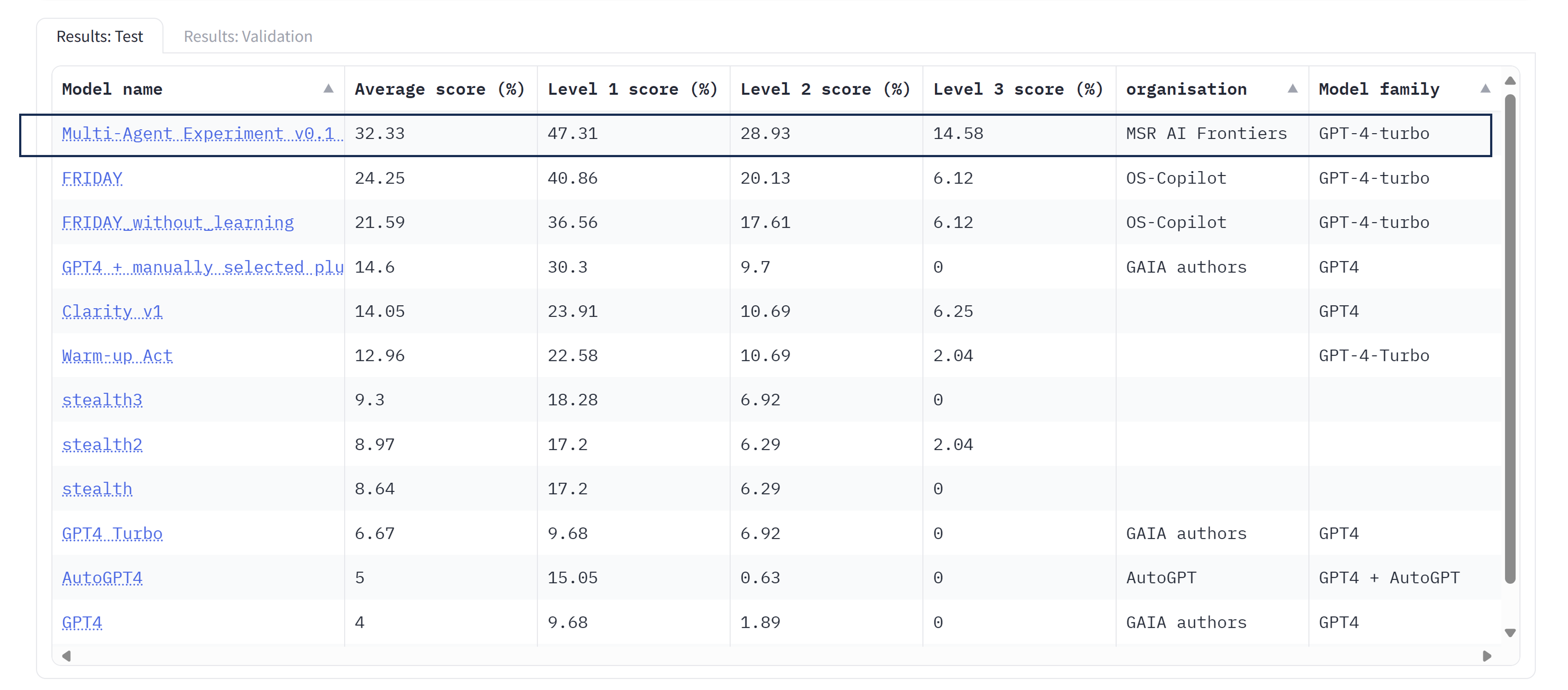Viewport: 1568px width, 690px height.
Task: Click the scroll right arrow
Action: [x=1487, y=656]
